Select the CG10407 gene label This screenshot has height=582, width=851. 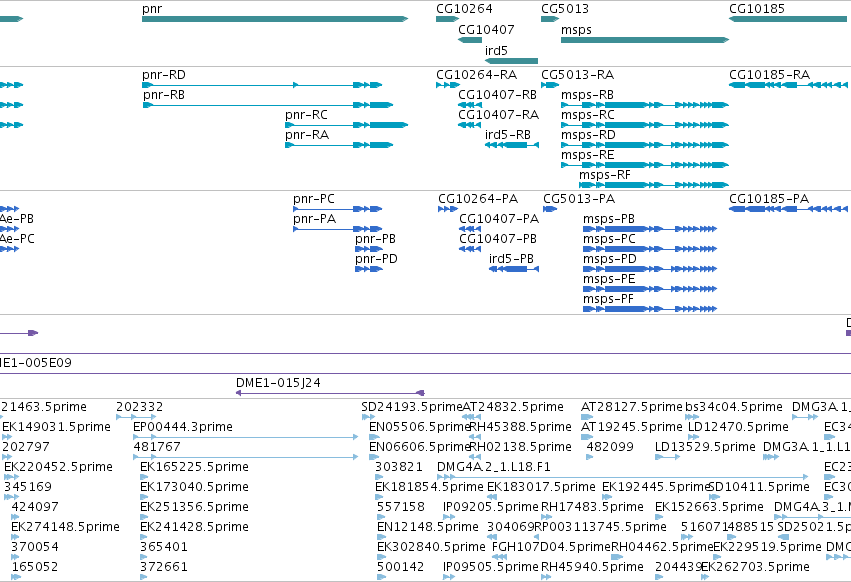click(x=486, y=29)
